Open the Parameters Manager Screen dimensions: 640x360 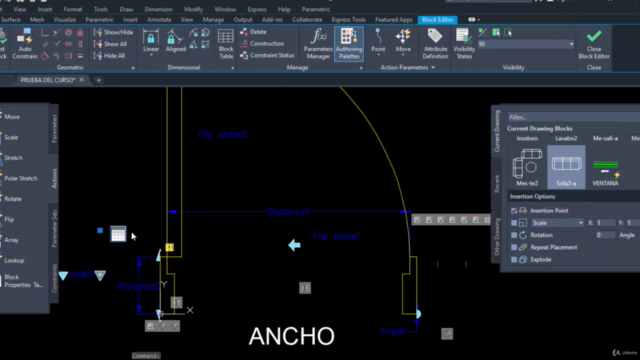tap(318, 44)
